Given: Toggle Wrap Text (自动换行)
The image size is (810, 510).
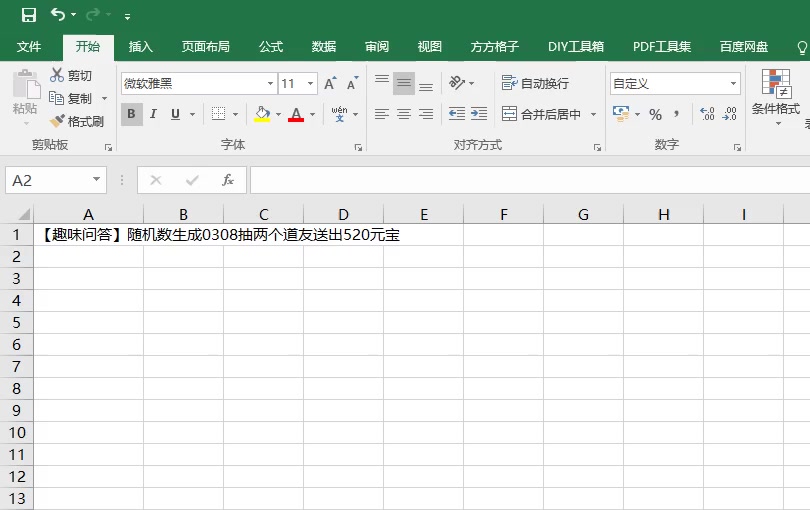Looking at the screenshot, I should pyautogui.click(x=535, y=84).
